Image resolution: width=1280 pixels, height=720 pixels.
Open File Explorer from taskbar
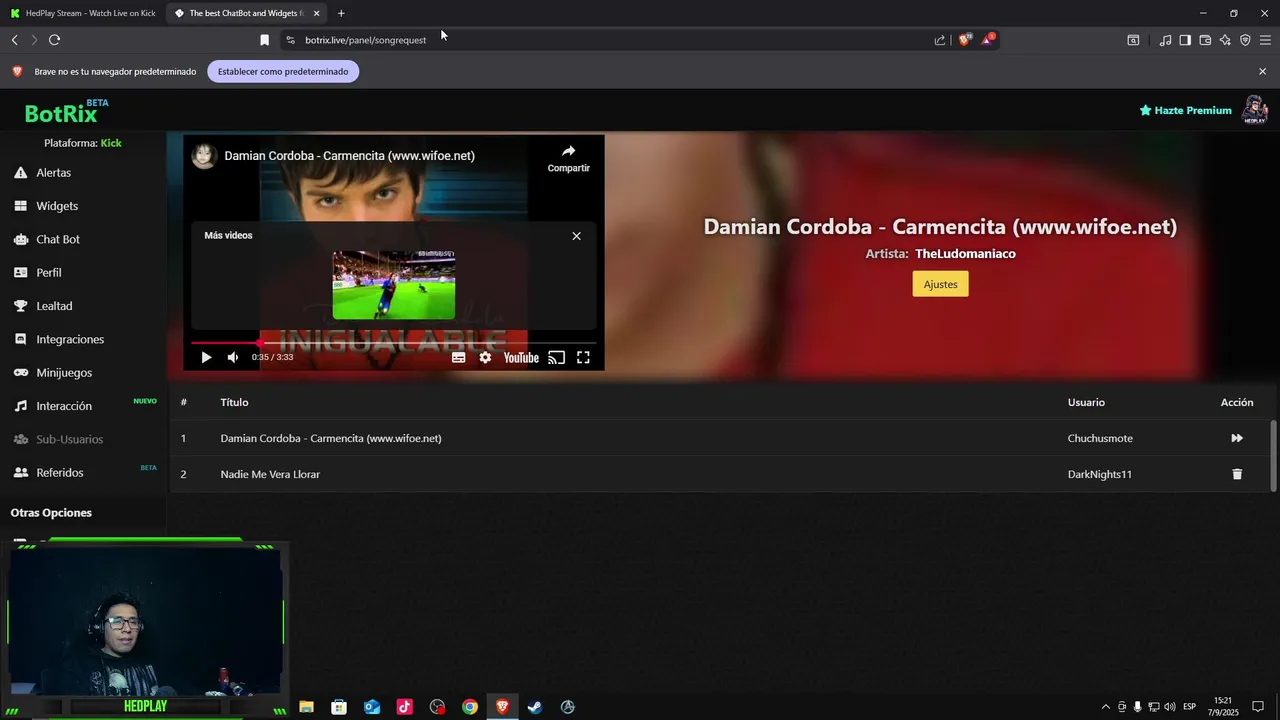[306, 707]
